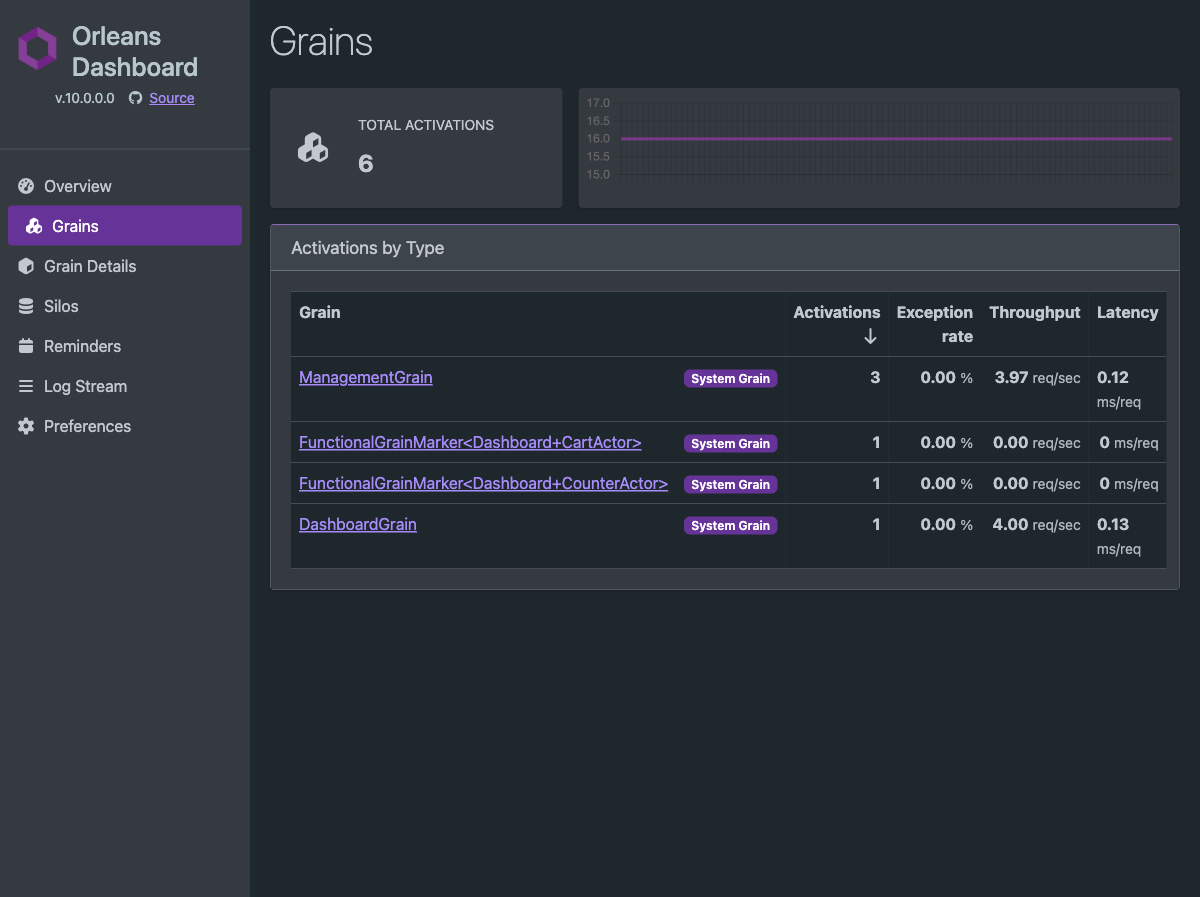The height and width of the screenshot is (897, 1200).
Task: Click the 4.00 req/sec throughput value
Action: (x=1037, y=525)
